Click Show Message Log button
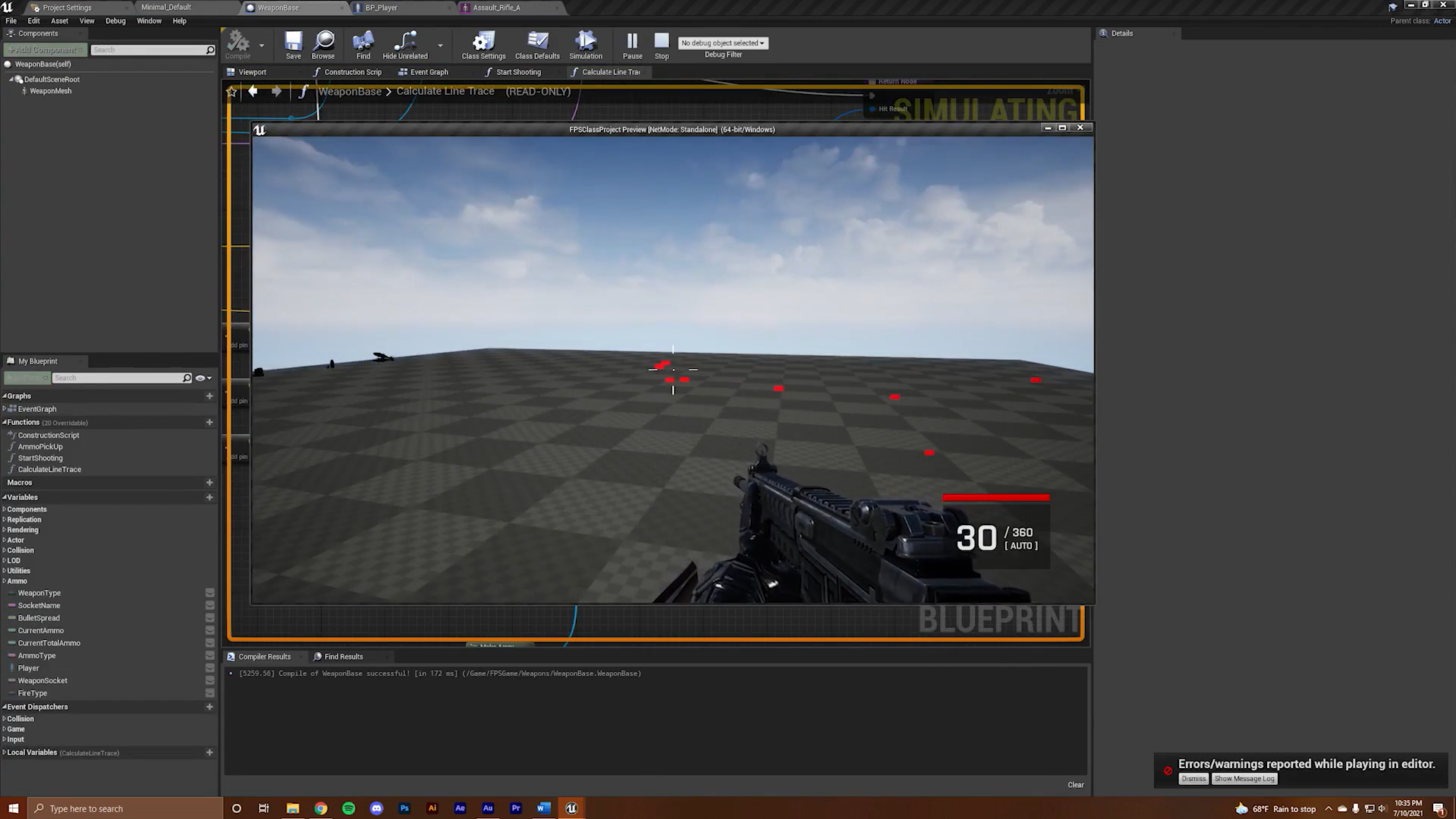 click(1244, 779)
